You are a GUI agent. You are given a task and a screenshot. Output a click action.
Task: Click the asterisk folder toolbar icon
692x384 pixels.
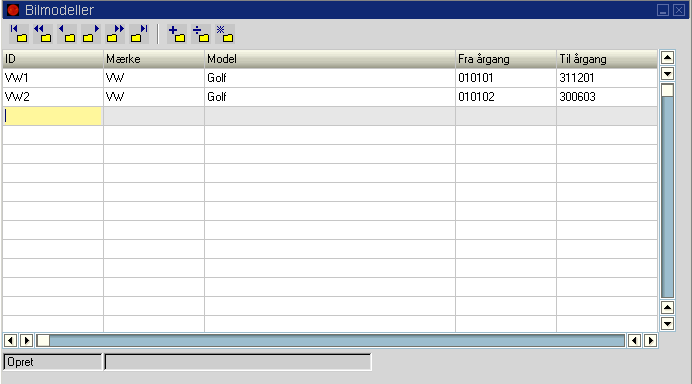point(225,34)
